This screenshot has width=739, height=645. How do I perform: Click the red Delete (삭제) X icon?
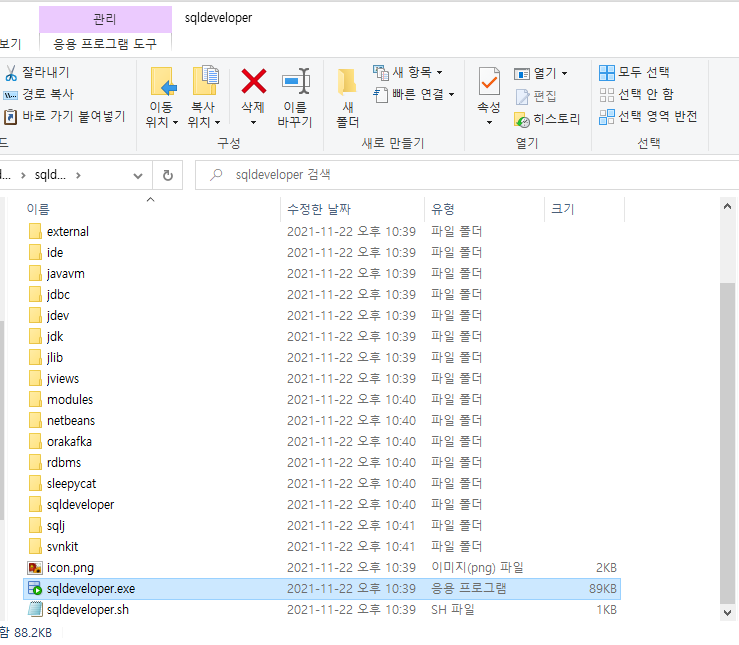(254, 81)
